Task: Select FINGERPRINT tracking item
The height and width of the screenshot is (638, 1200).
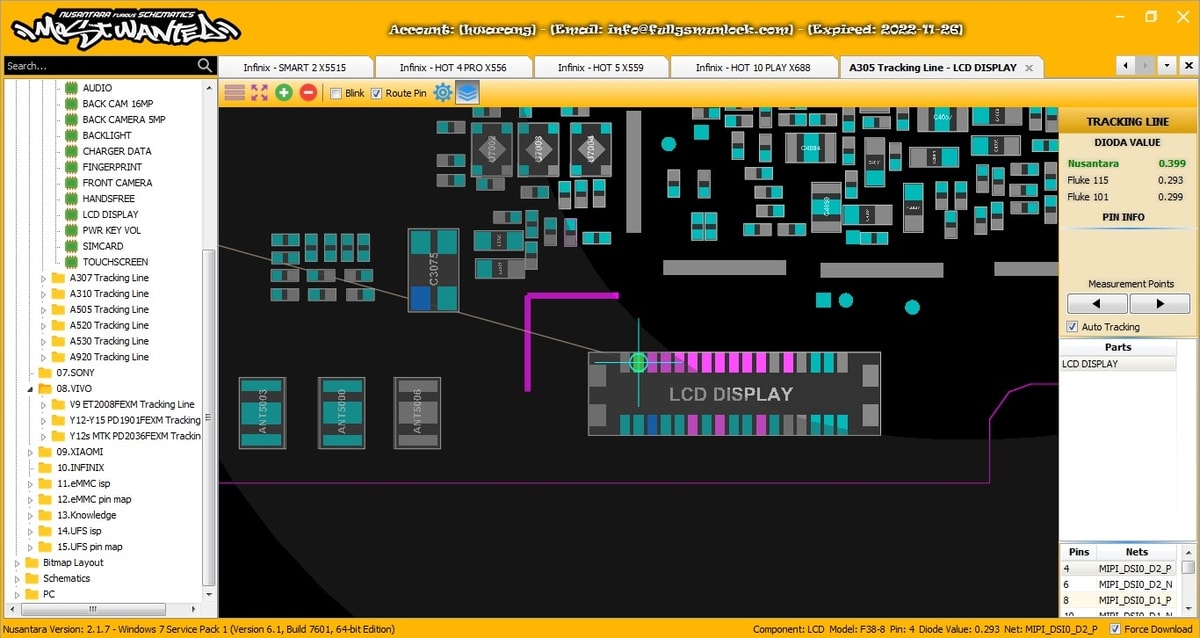Action: 112,167
